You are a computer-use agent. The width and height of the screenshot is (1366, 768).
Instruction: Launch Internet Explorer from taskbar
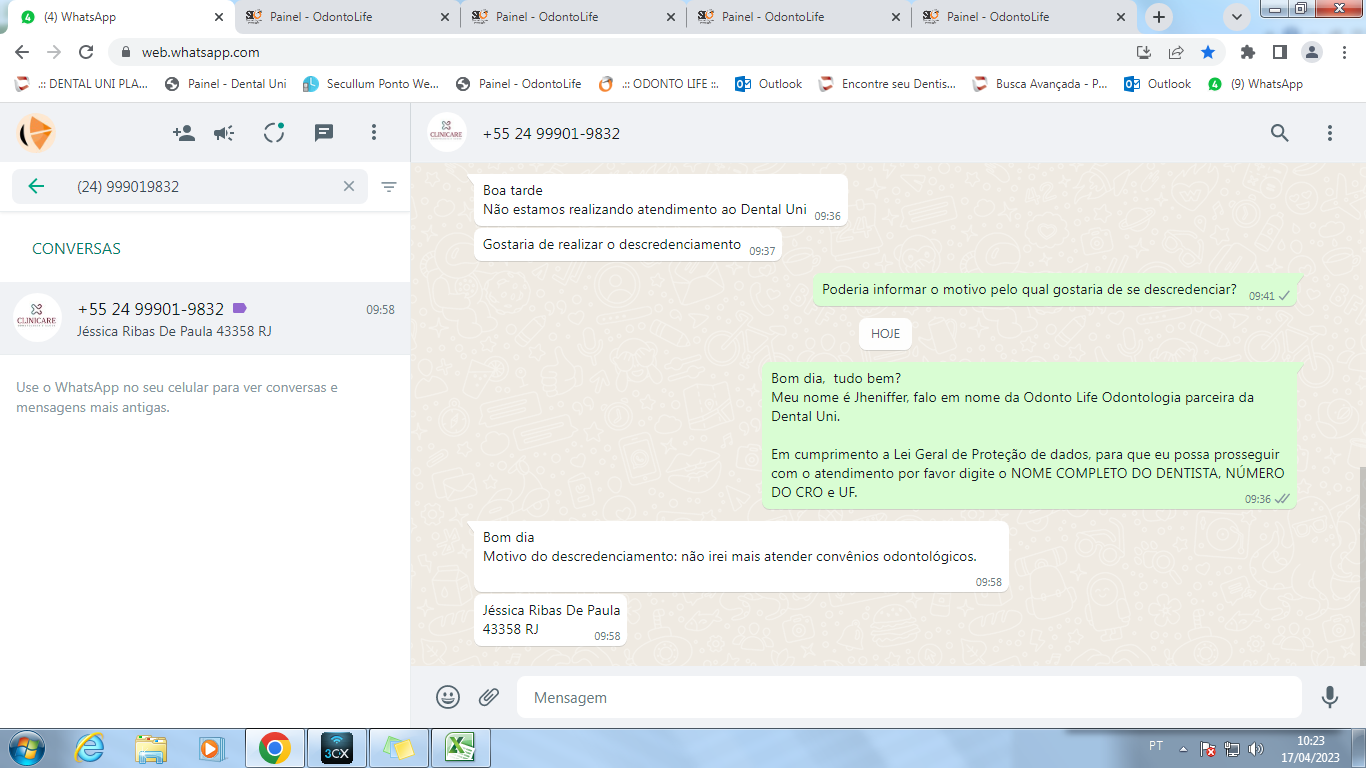[90, 748]
